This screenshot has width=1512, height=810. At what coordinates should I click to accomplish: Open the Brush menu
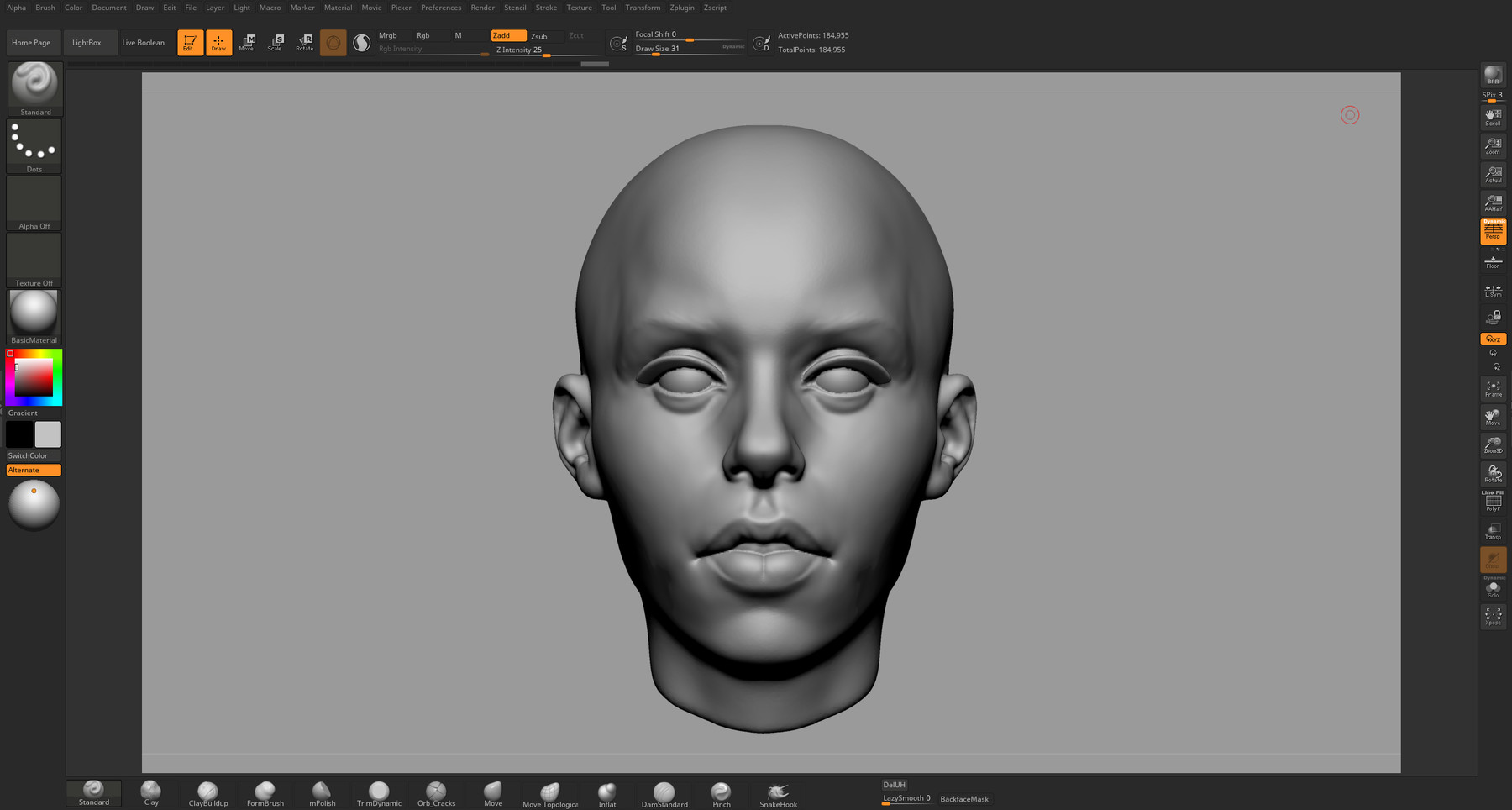pyautogui.click(x=45, y=8)
